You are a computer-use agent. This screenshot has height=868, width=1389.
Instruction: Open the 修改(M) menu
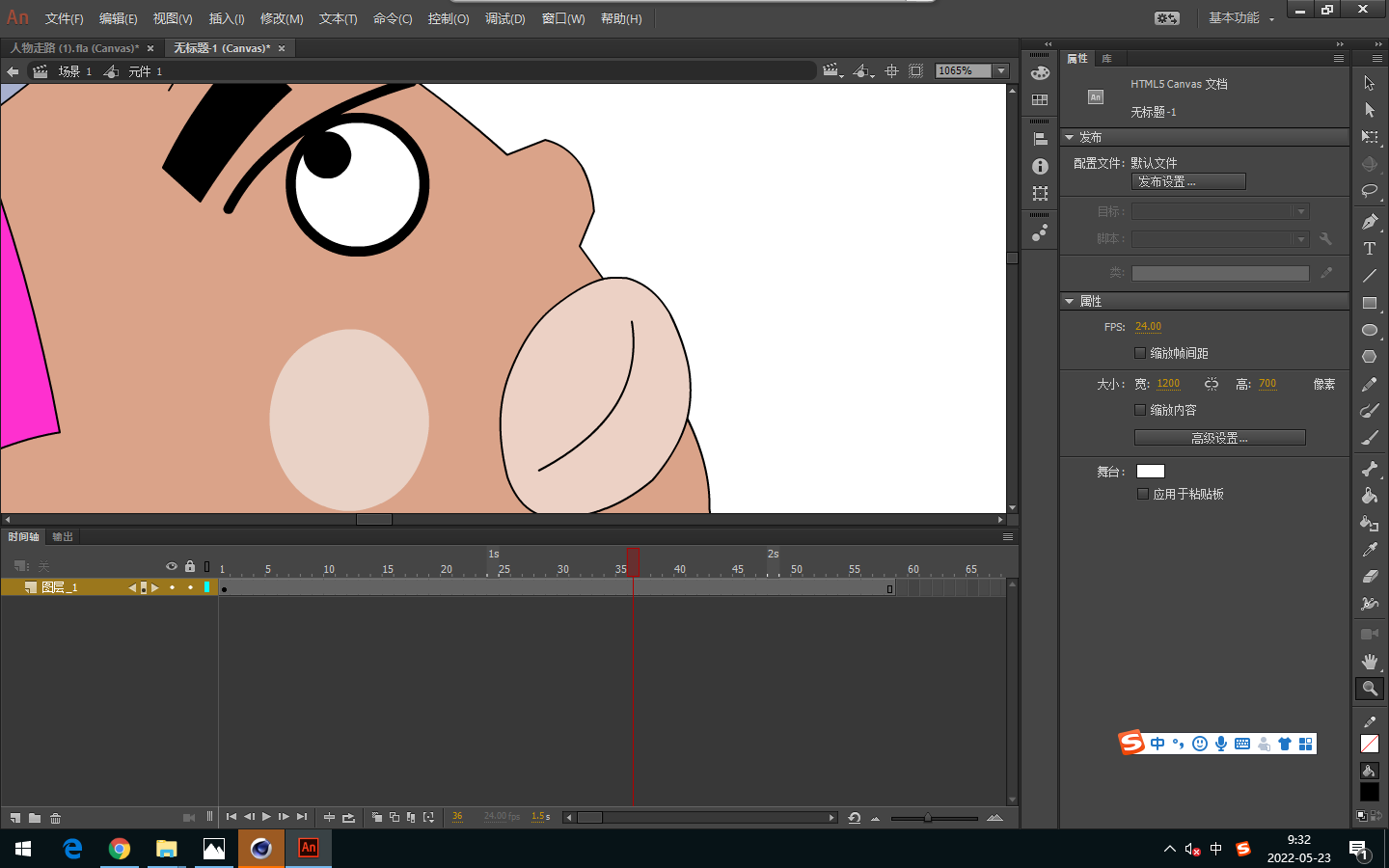point(282,19)
